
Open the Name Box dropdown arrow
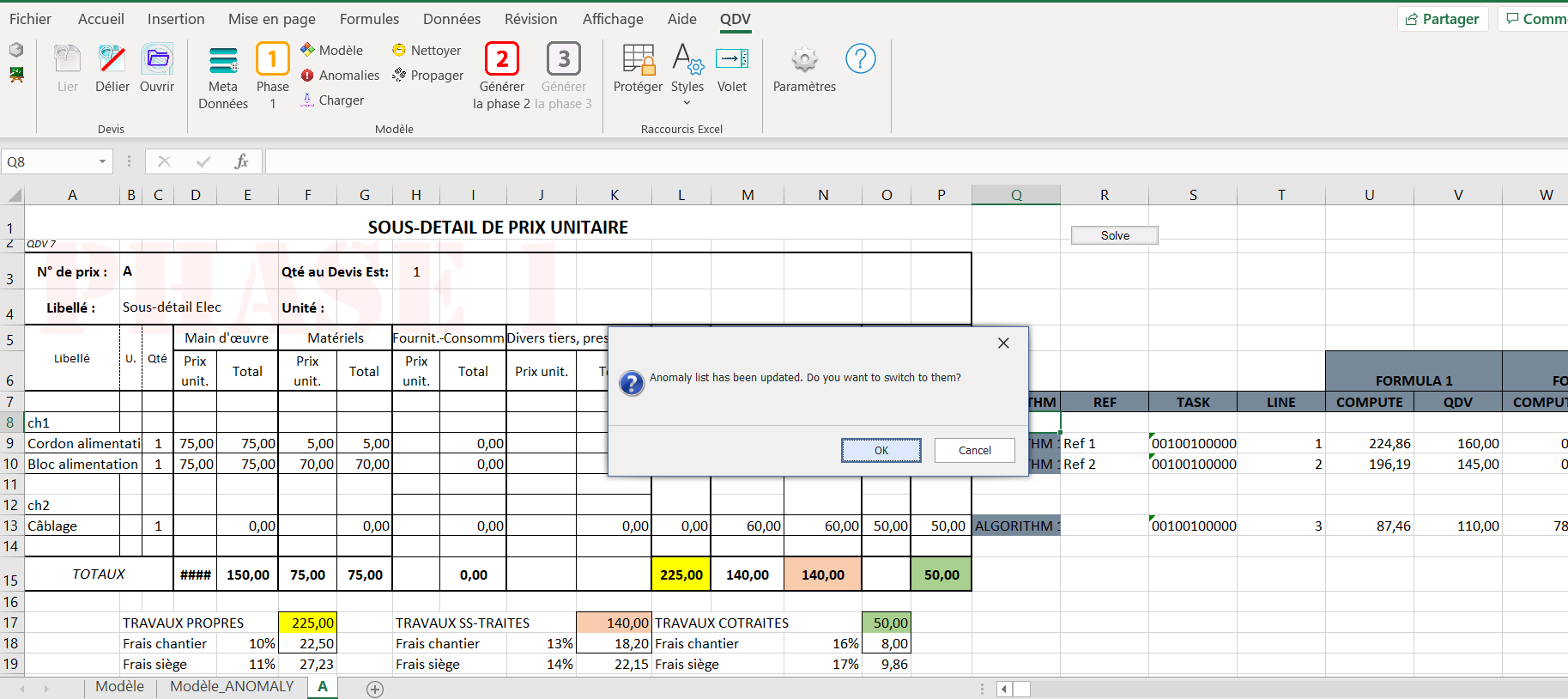(x=102, y=161)
